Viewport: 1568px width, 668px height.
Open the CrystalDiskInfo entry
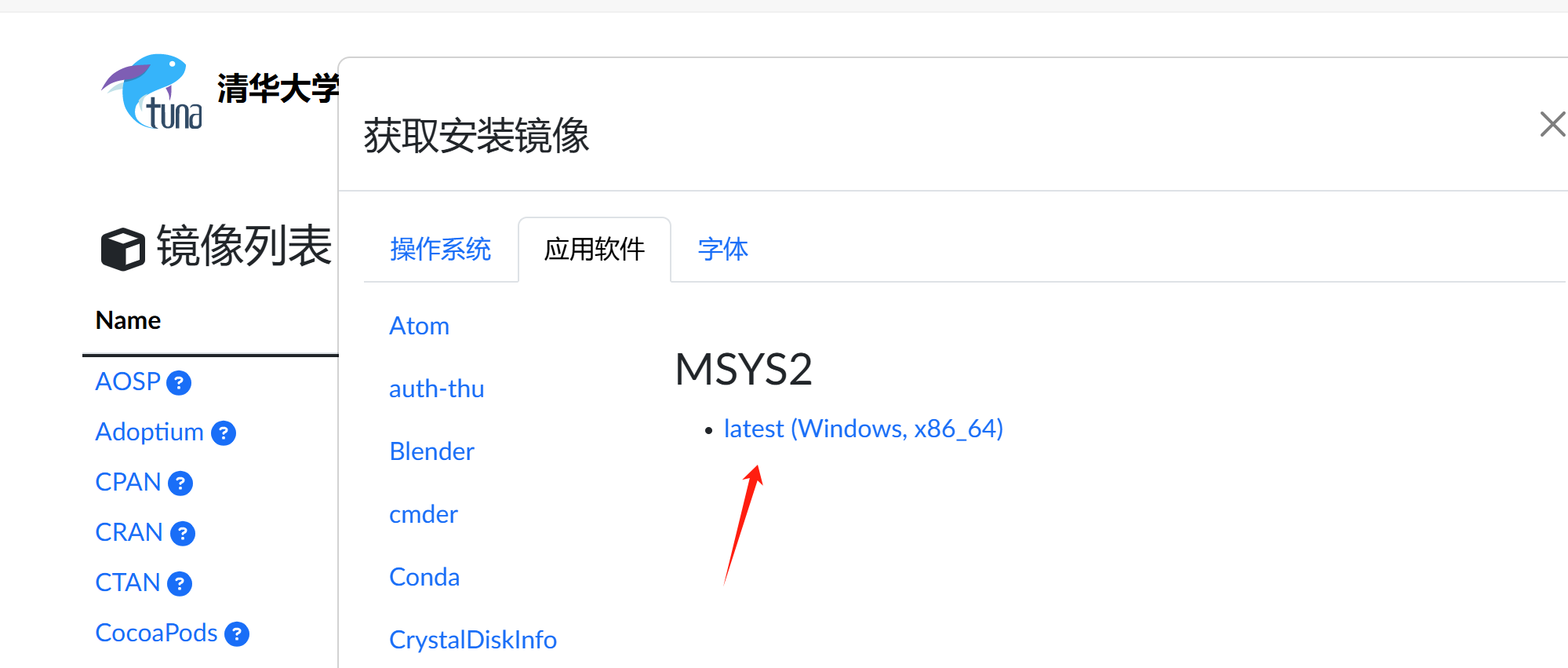pos(473,640)
